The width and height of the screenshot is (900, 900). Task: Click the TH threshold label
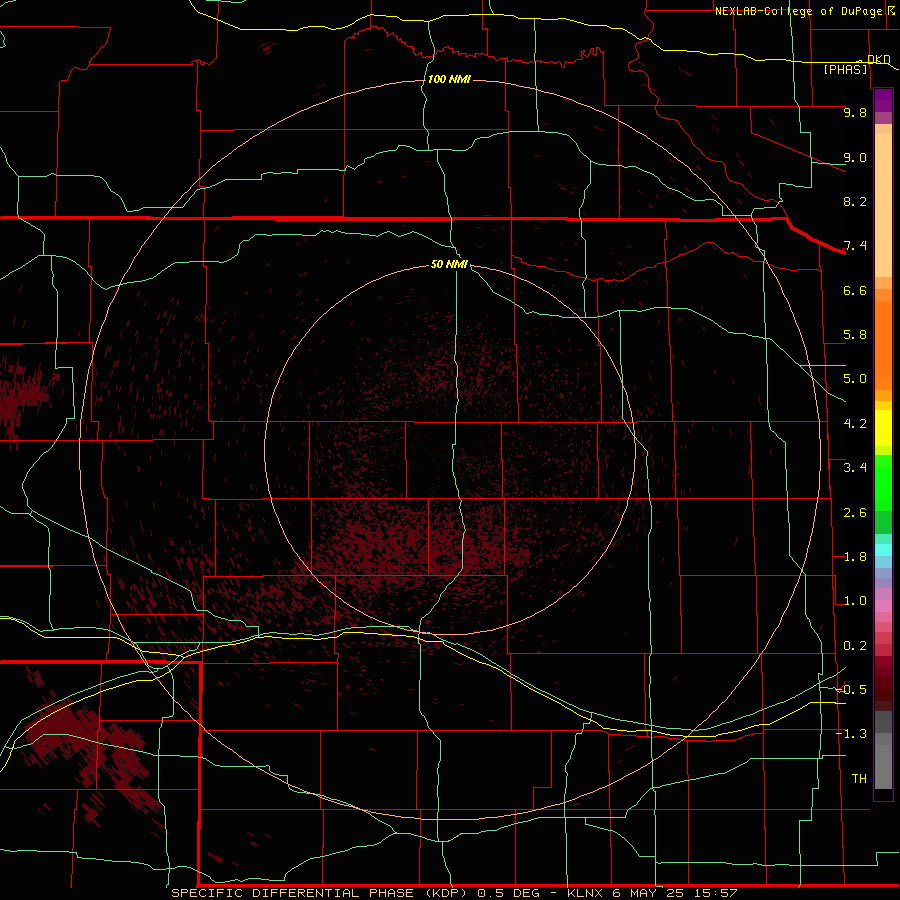859,779
